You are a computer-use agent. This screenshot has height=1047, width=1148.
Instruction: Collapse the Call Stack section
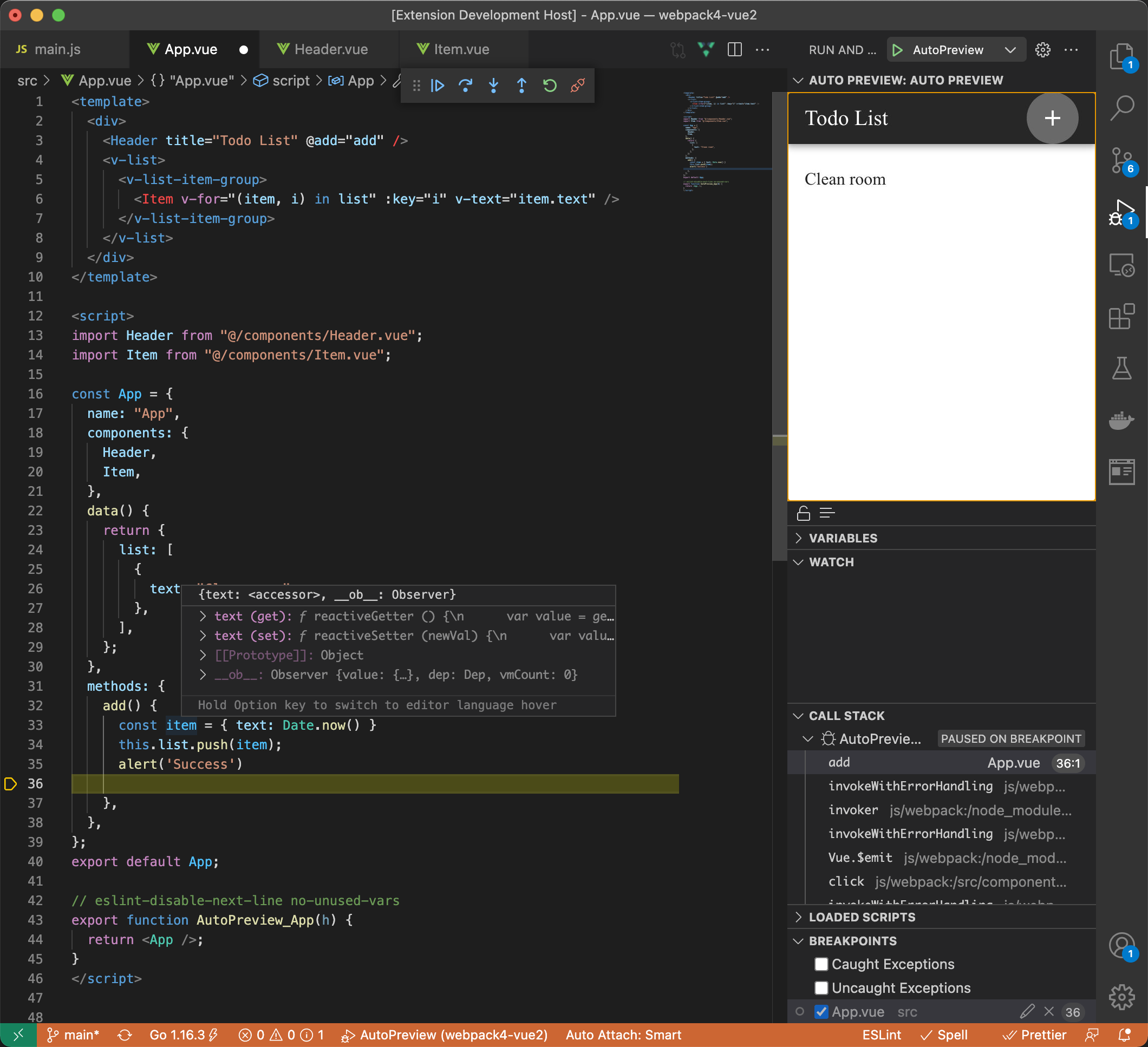click(798, 716)
